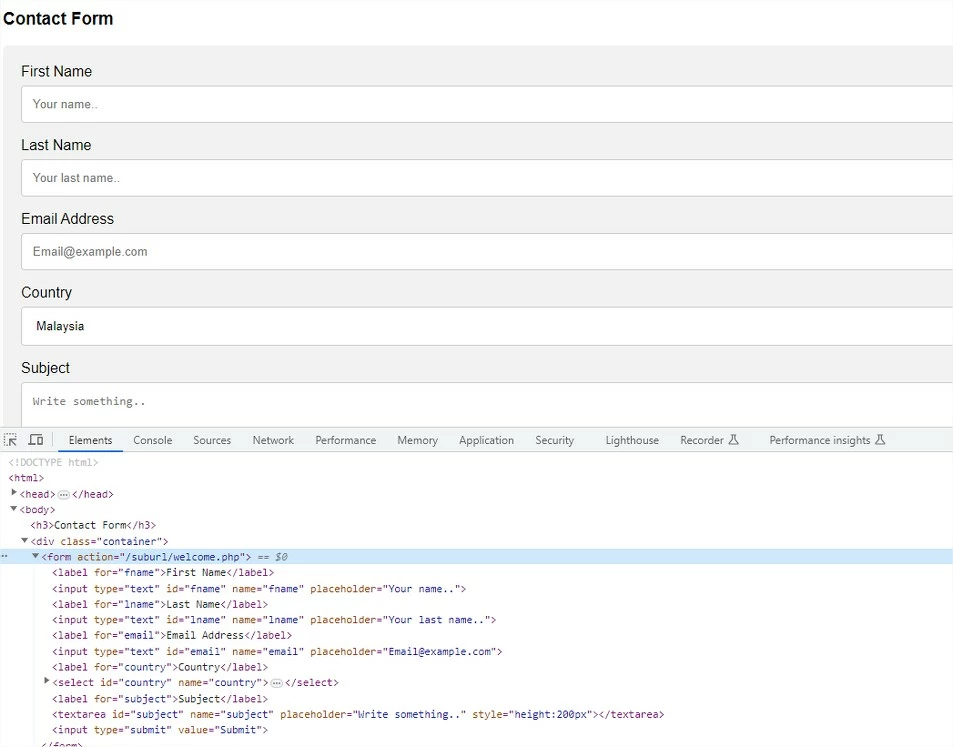Collapse the form action node
Image resolution: width=953 pixels, height=747 pixels.
(35, 556)
